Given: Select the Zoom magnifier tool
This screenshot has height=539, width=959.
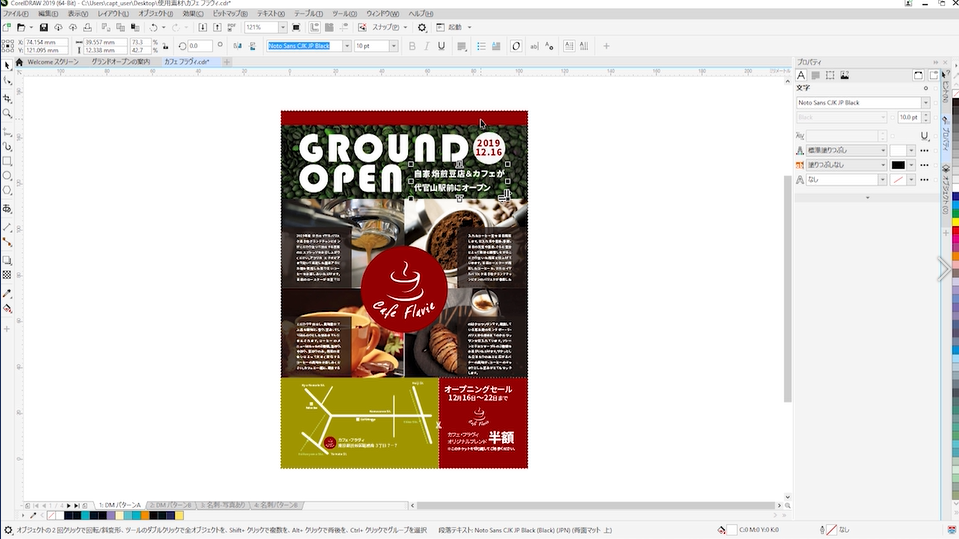Looking at the screenshot, I should click(x=7, y=113).
